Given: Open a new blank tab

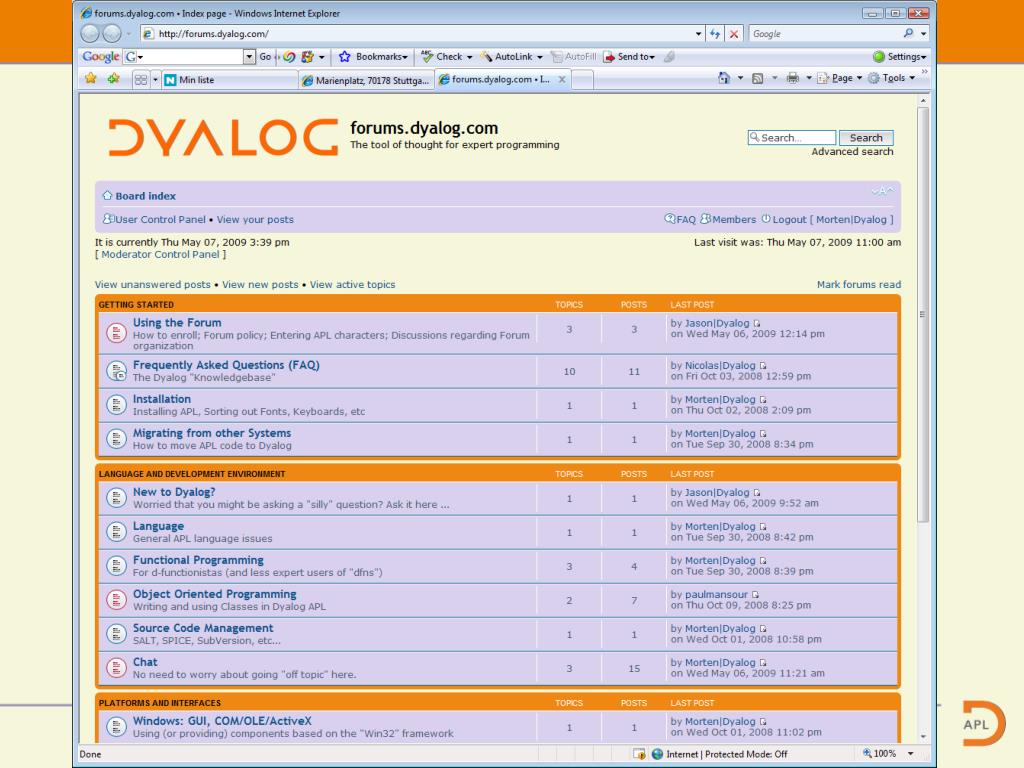Looking at the screenshot, I should click(x=583, y=80).
